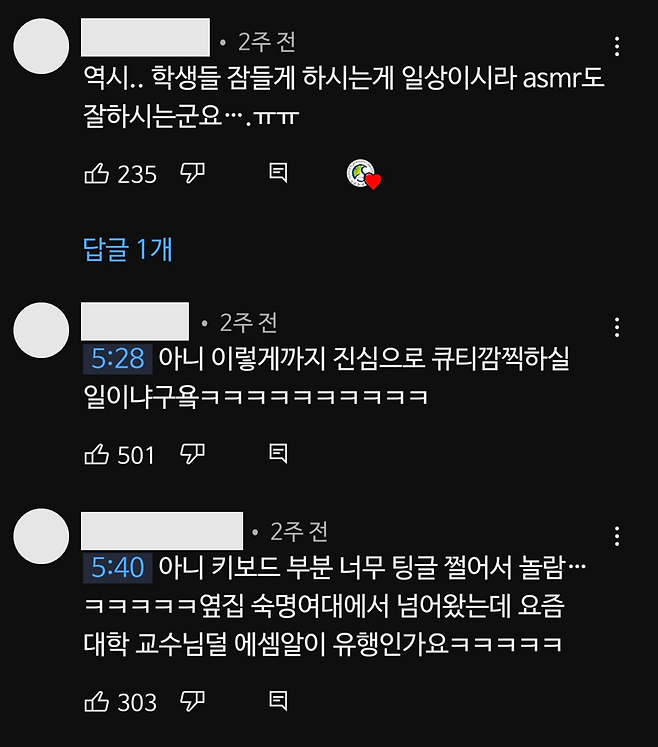Open more options for first comment

click(x=617, y=47)
